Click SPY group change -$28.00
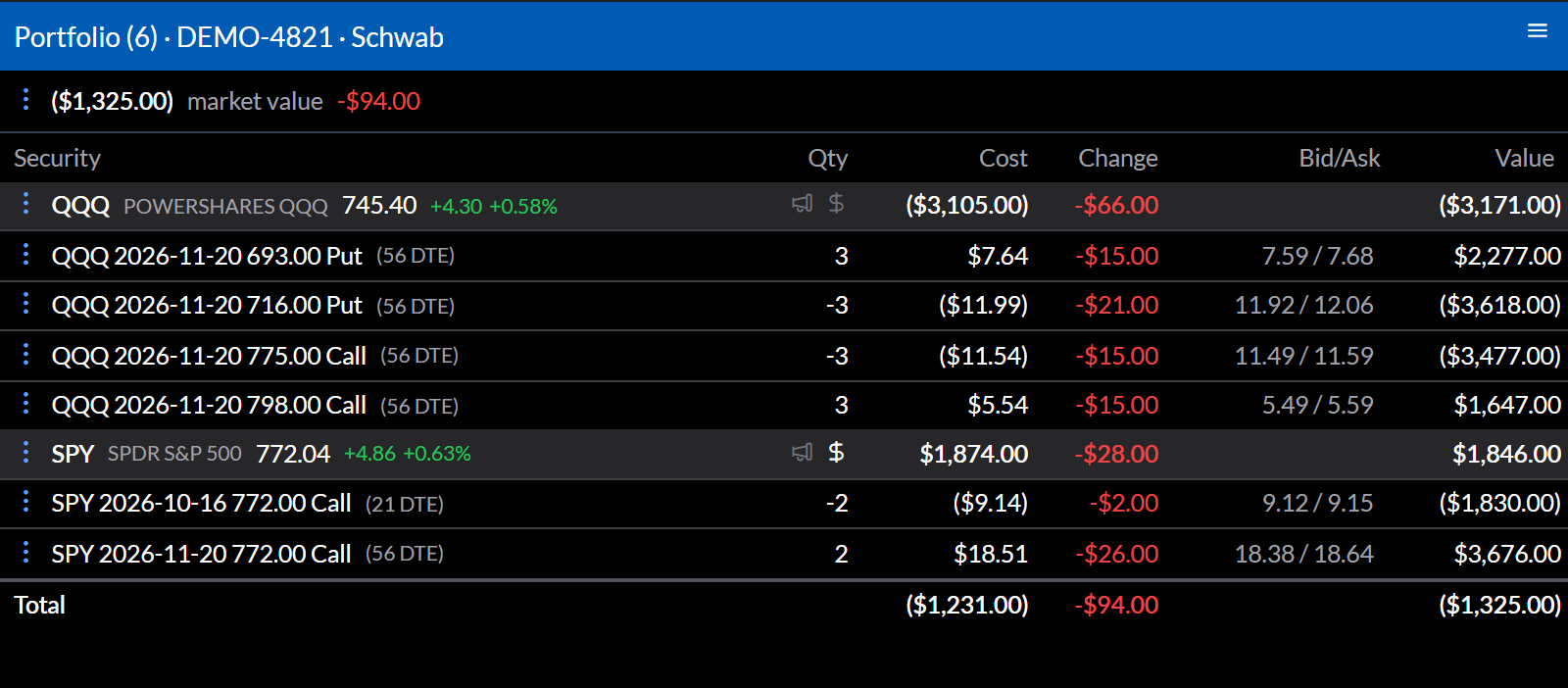This screenshot has width=1568, height=688. click(x=1116, y=454)
